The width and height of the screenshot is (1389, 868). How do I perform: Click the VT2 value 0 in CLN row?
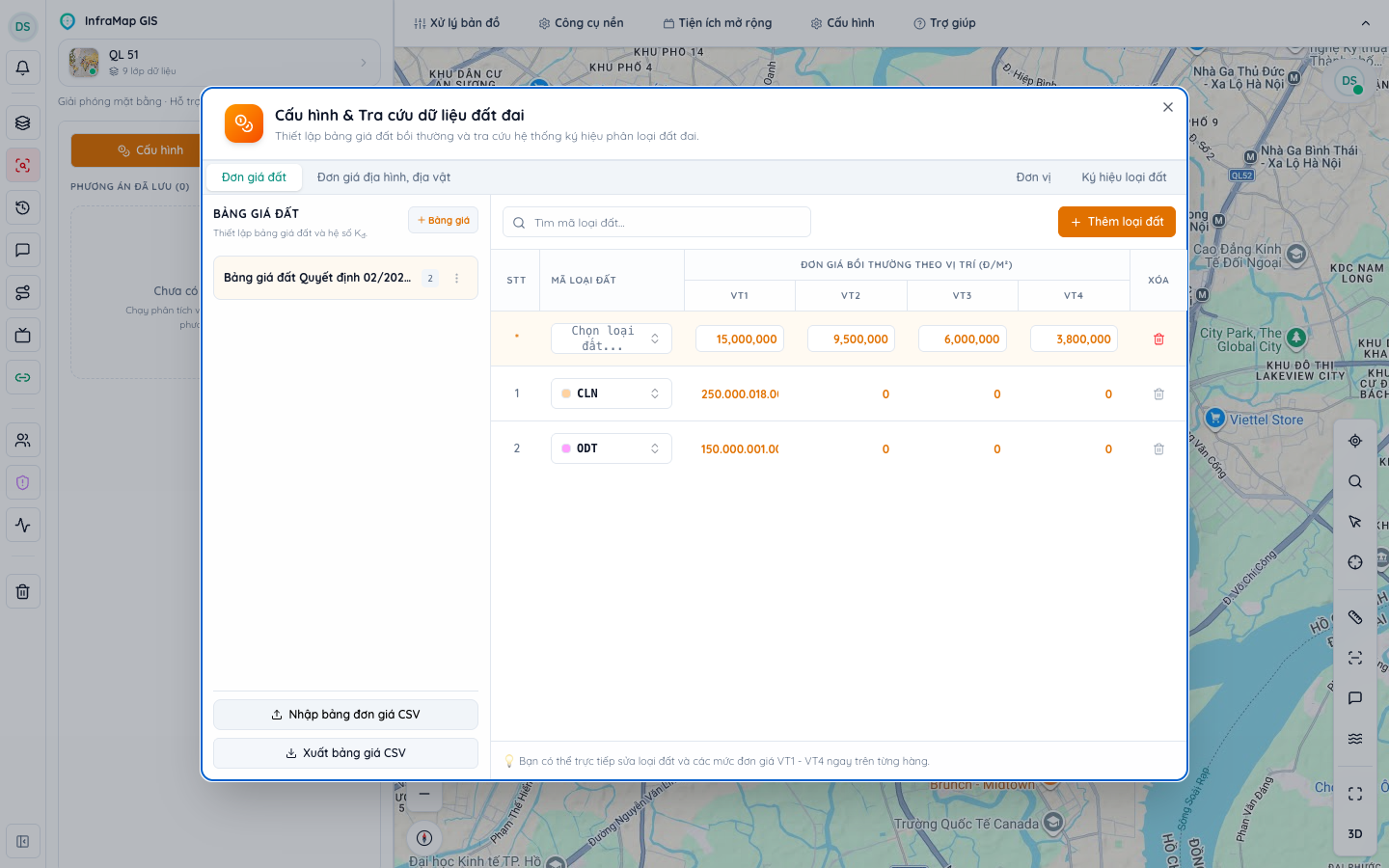pyautogui.click(x=851, y=393)
